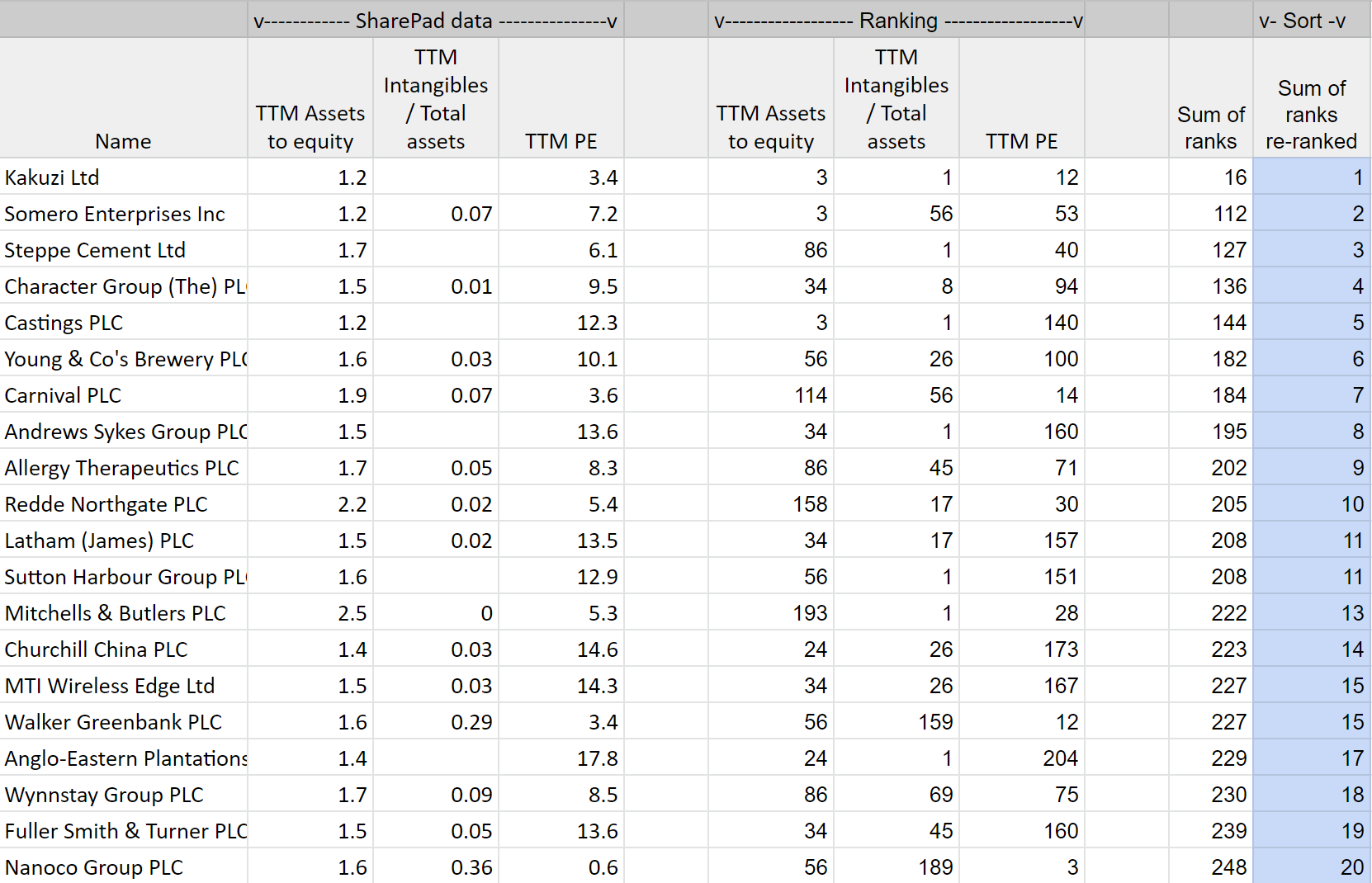Click Carnival PLC assets ranking 114
The height and width of the screenshot is (883, 1372).
[771, 394]
